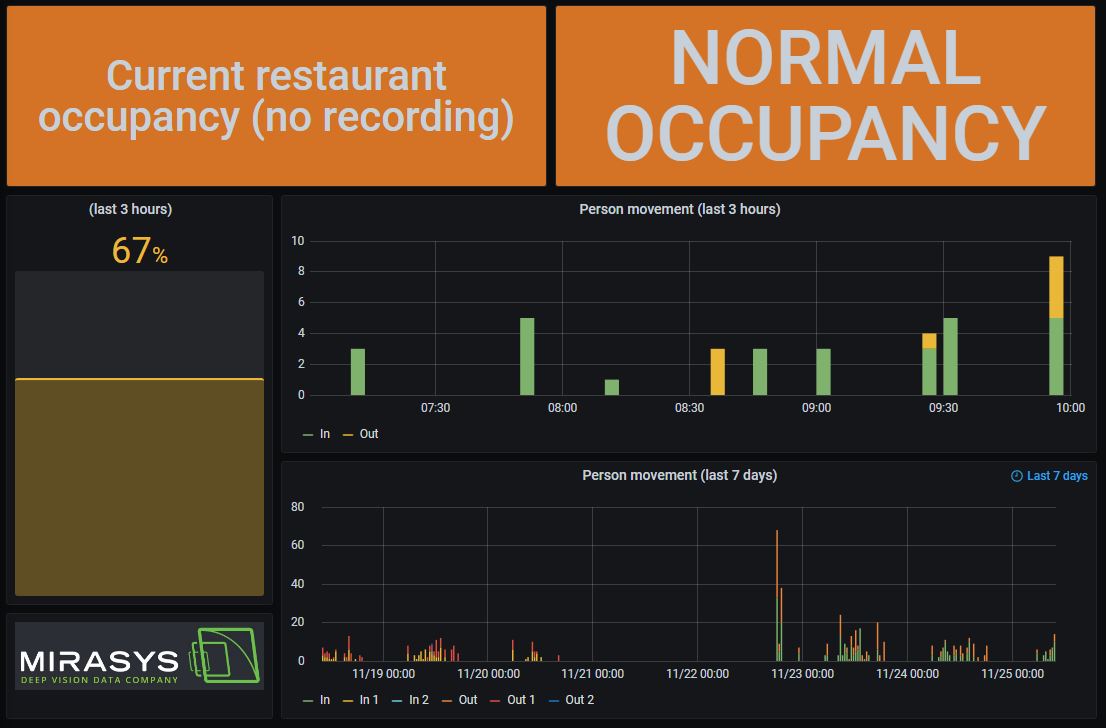Screen dimensions: 1106x728
Task: Click the 08:30 time axis label
Action: [x=689, y=408]
